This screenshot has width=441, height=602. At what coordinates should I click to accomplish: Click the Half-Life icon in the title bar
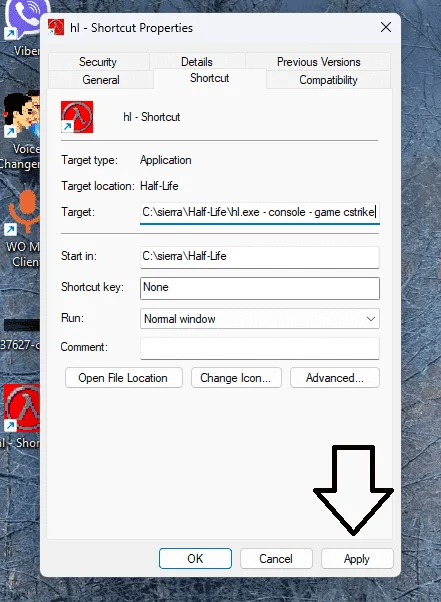pos(56,27)
